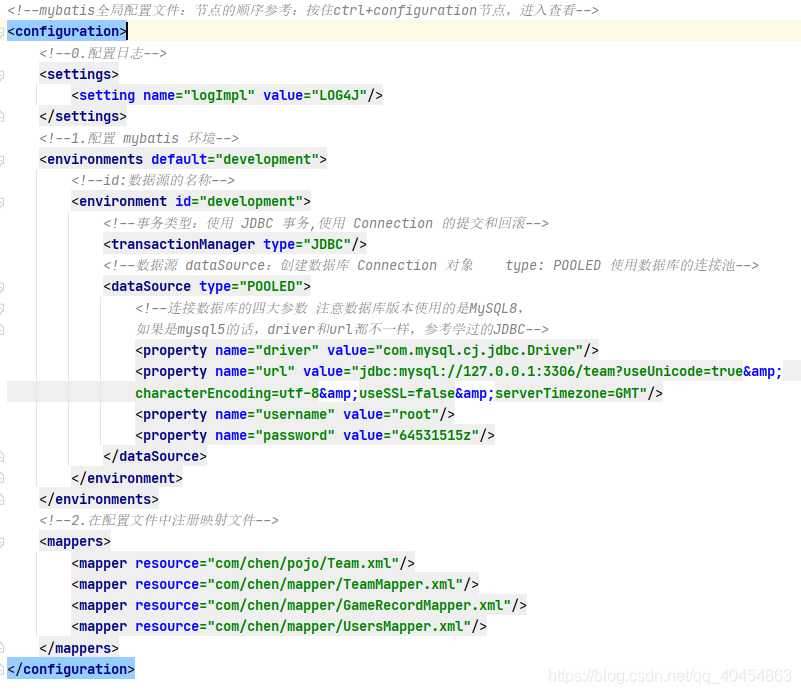Collapse the <environments> block fold marker

(x=2, y=160)
